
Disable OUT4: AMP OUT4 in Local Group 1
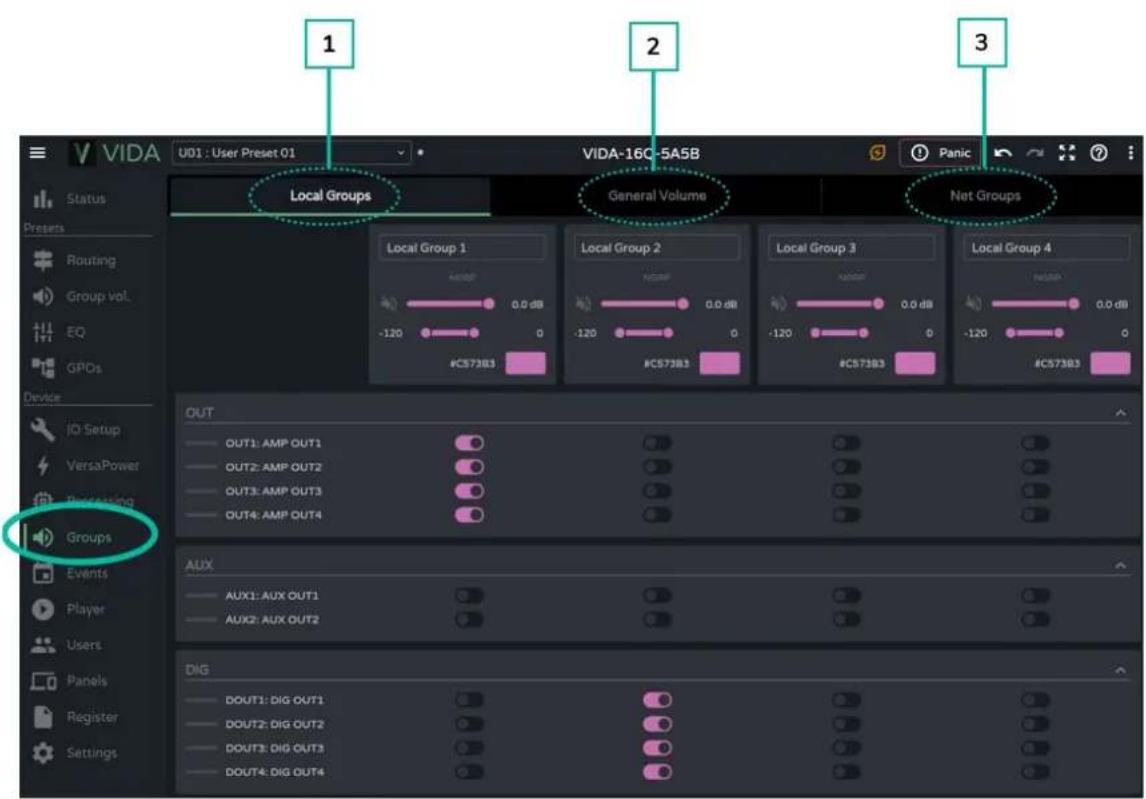[469, 515]
